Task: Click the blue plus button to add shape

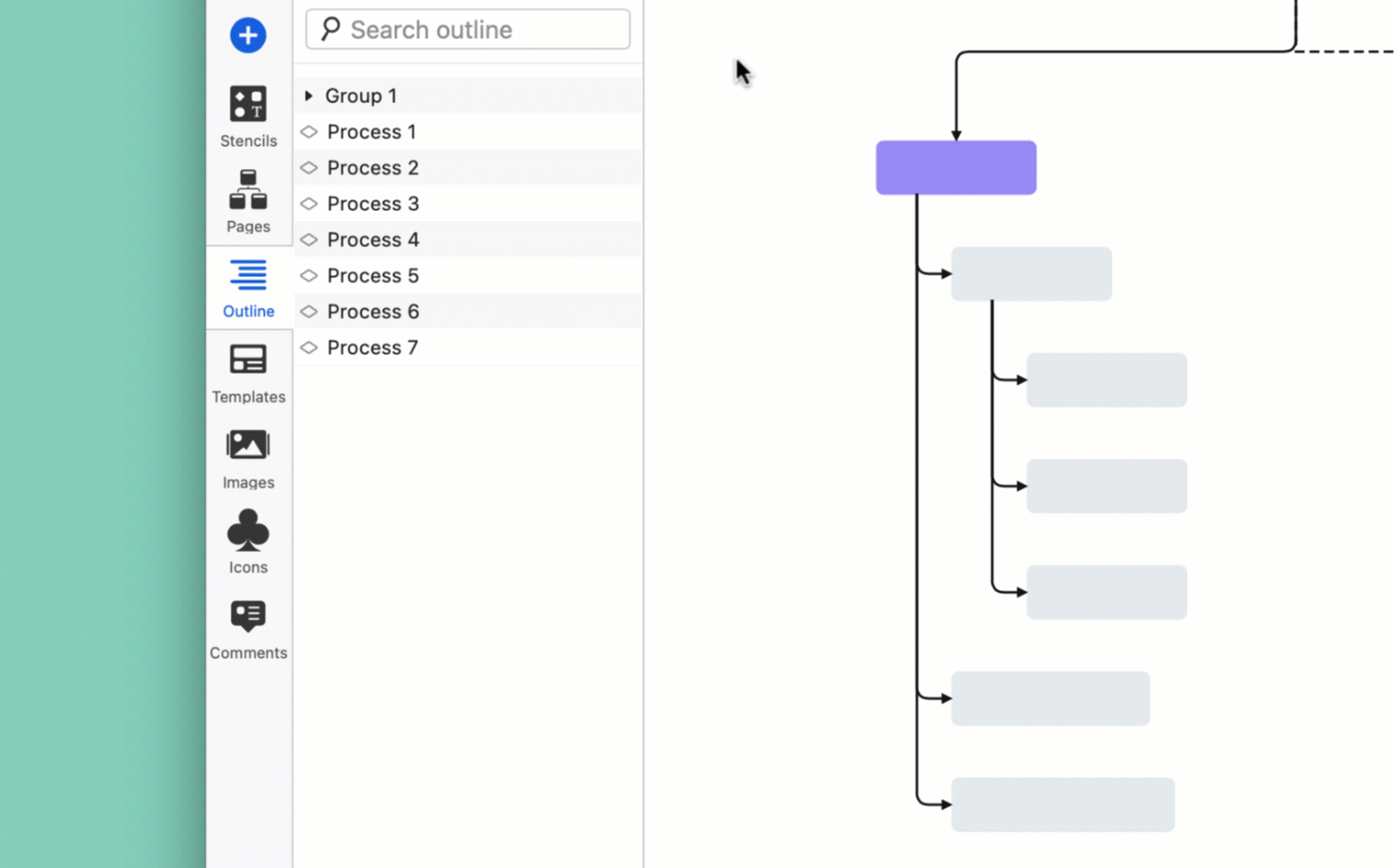Action: [247, 34]
